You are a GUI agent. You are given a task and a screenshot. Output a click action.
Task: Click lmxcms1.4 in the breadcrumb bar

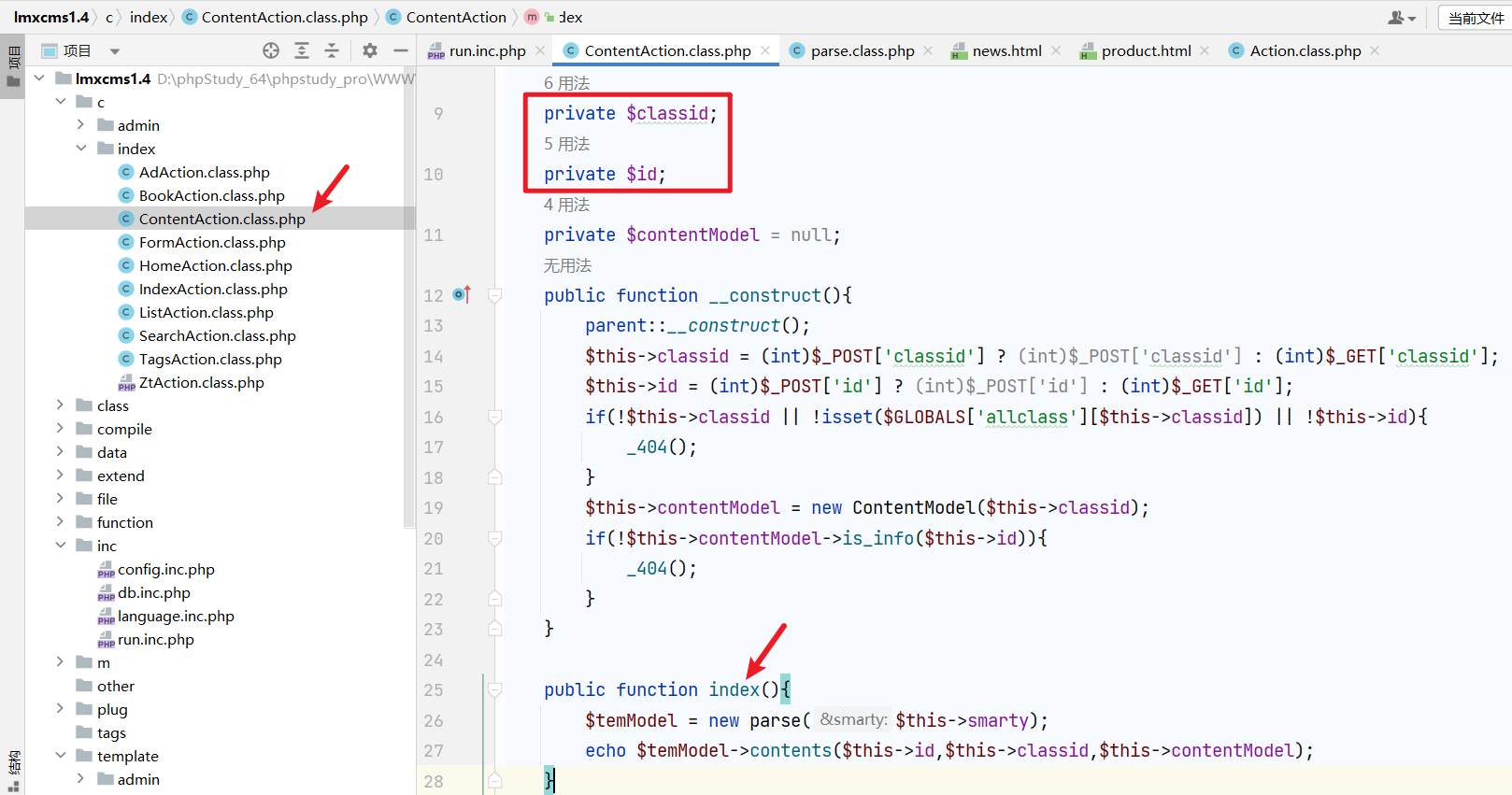click(51, 17)
